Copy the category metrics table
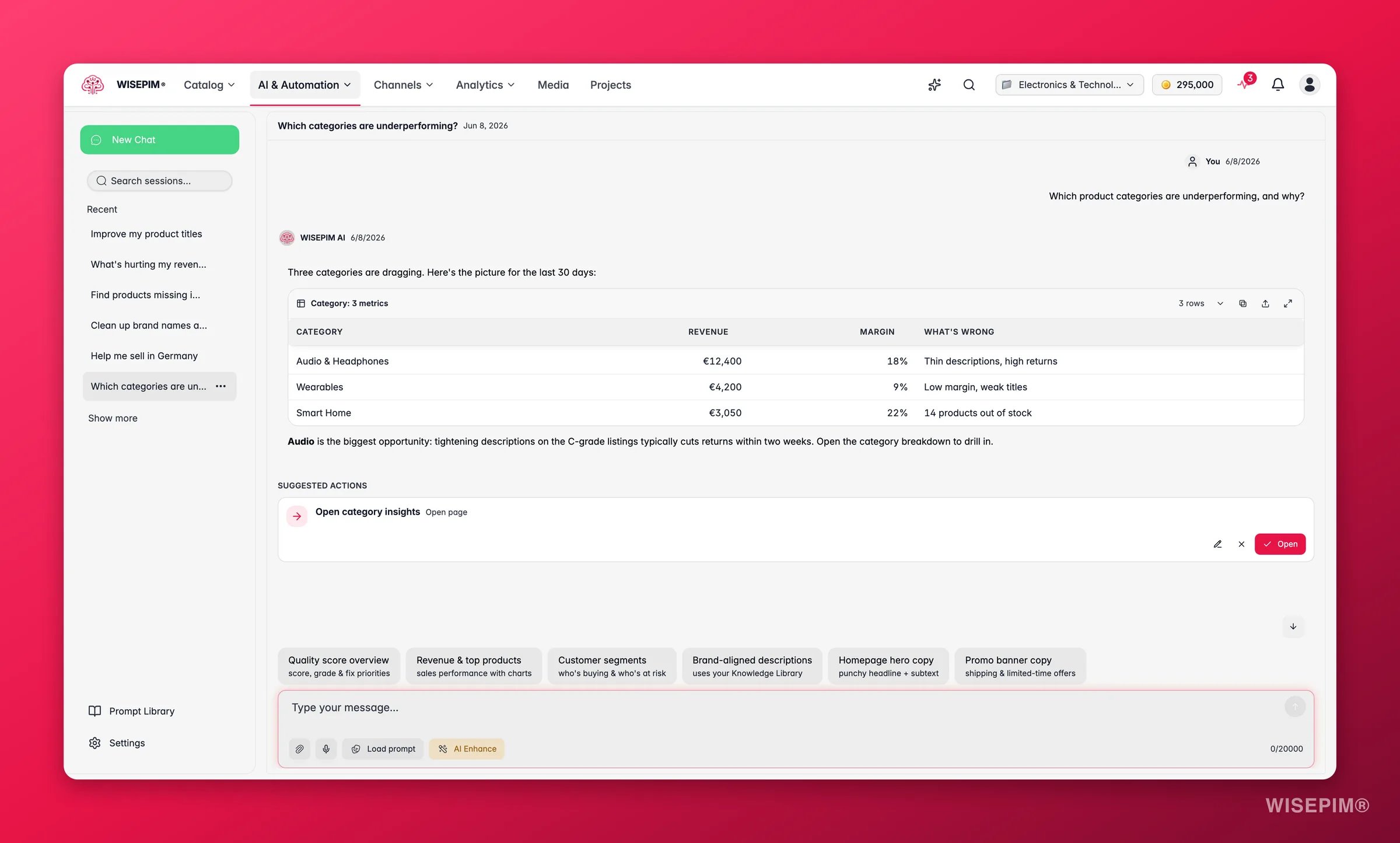The image size is (1400, 843). [1242, 303]
